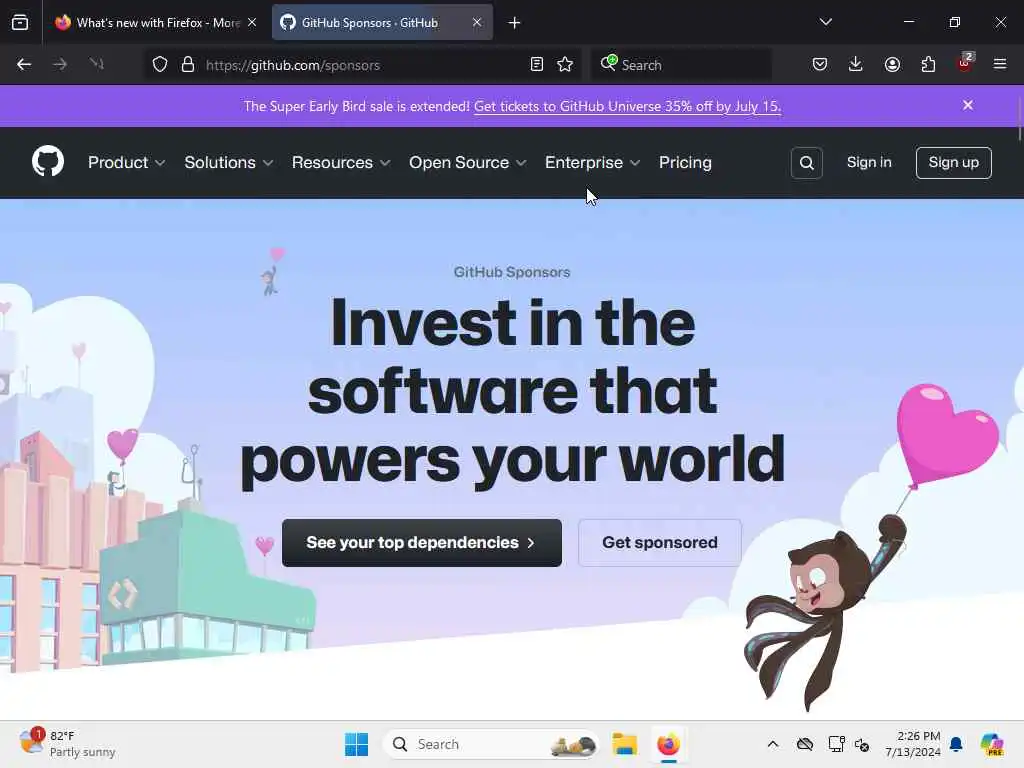
Task: Open the Windows Start menu
Action: coord(356,744)
